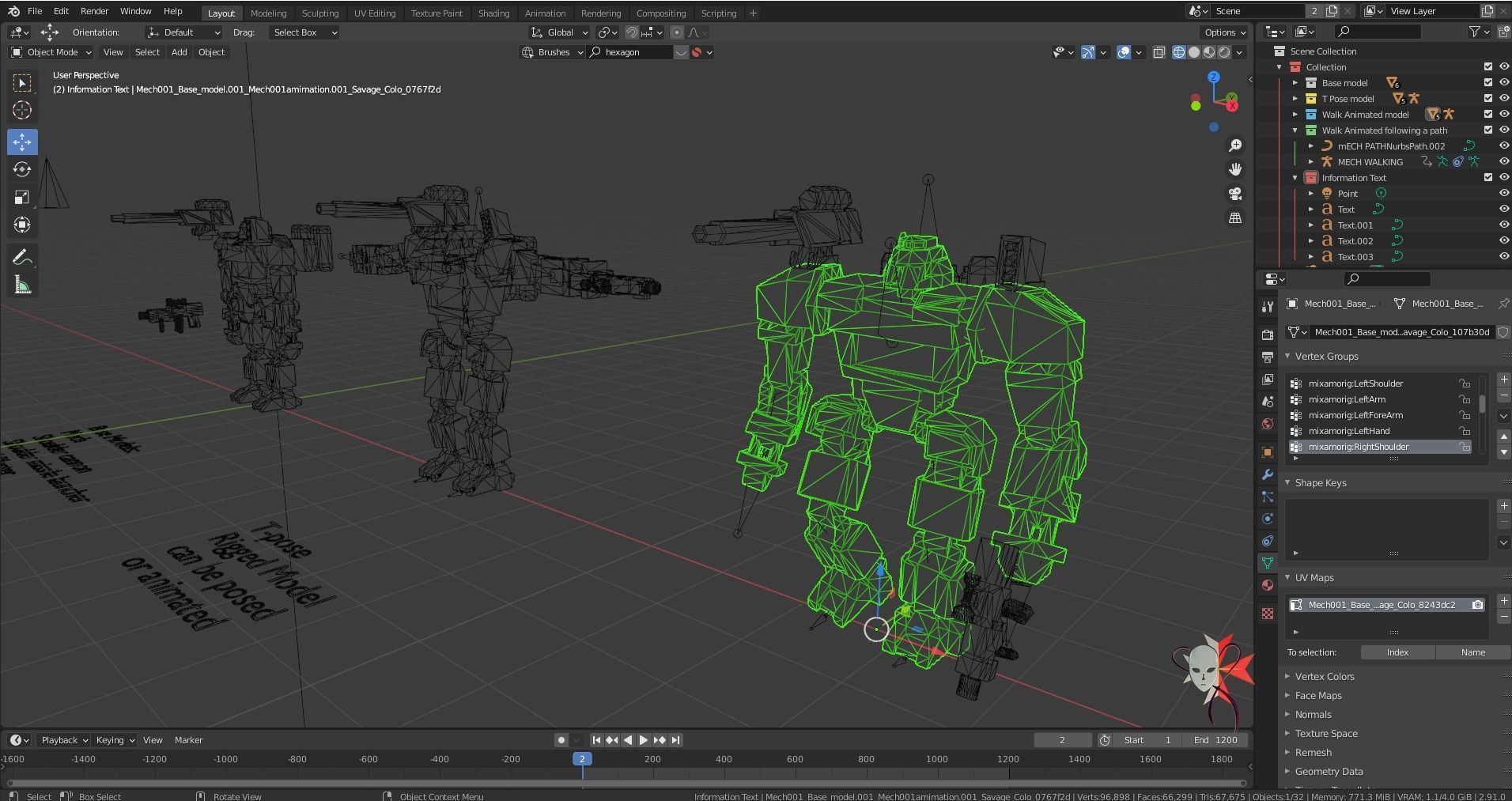1512x801 pixels.
Task: Switch viewport to Rendered shading
Action: pos(1226,52)
